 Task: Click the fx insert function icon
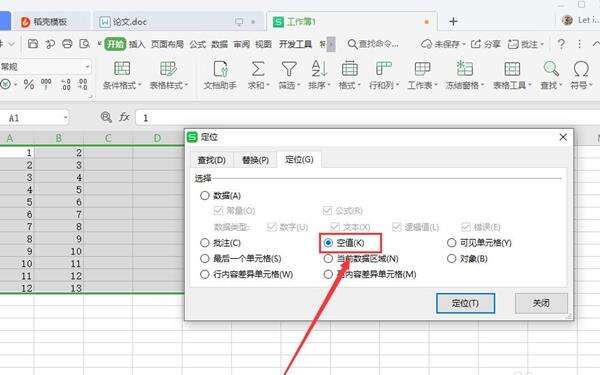pyautogui.click(x=124, y=117)
